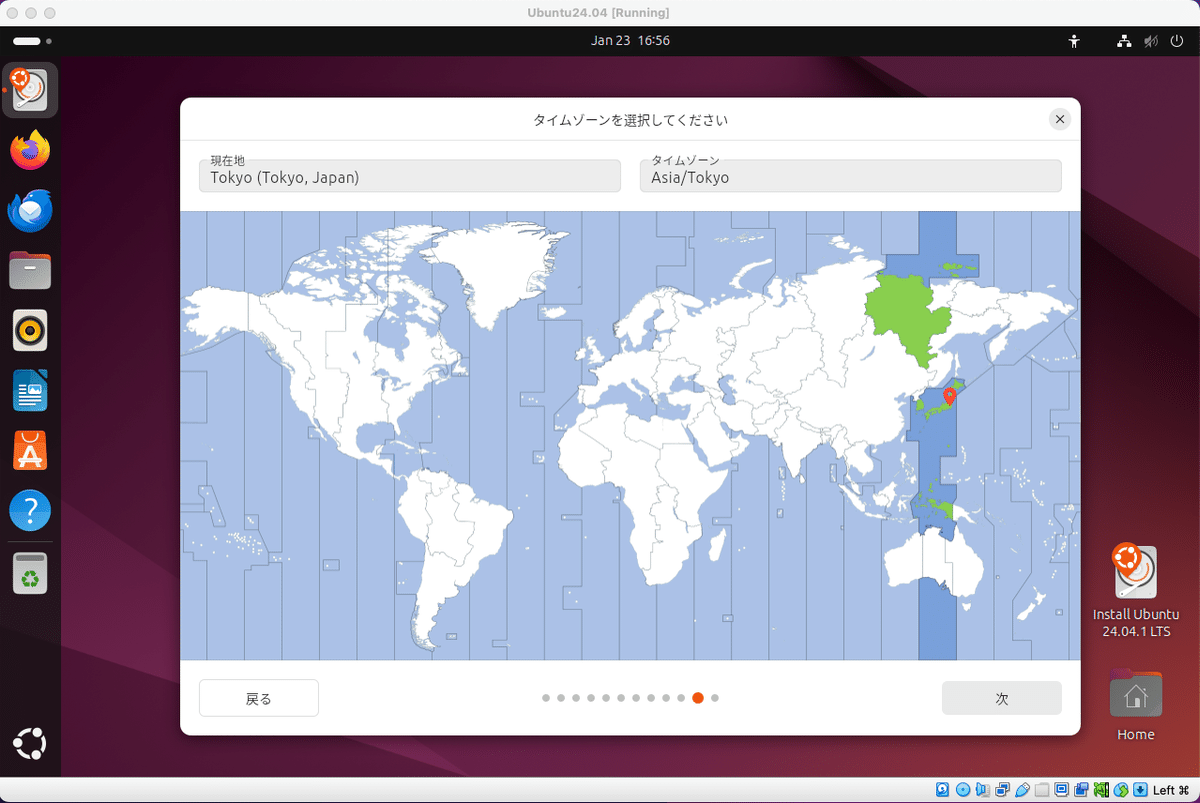Select Install Ubuntu 24.04.1 LTS desktop icon
Viewport: 1200px width, 803px height.
[x=1136, y=591]
